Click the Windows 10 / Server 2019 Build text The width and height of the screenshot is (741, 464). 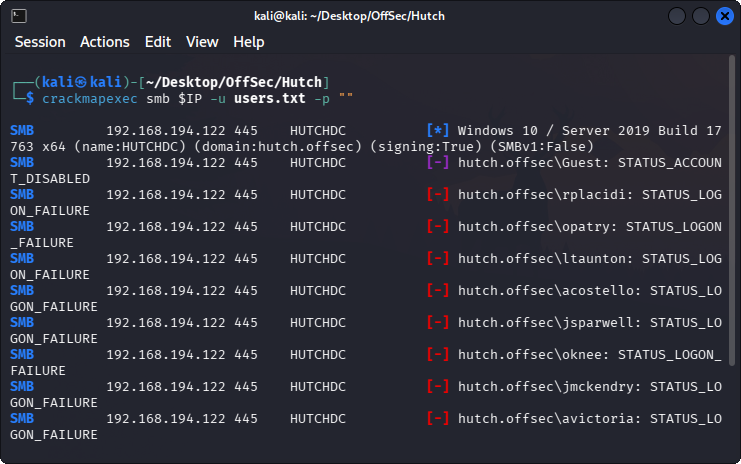coord(577,130)
